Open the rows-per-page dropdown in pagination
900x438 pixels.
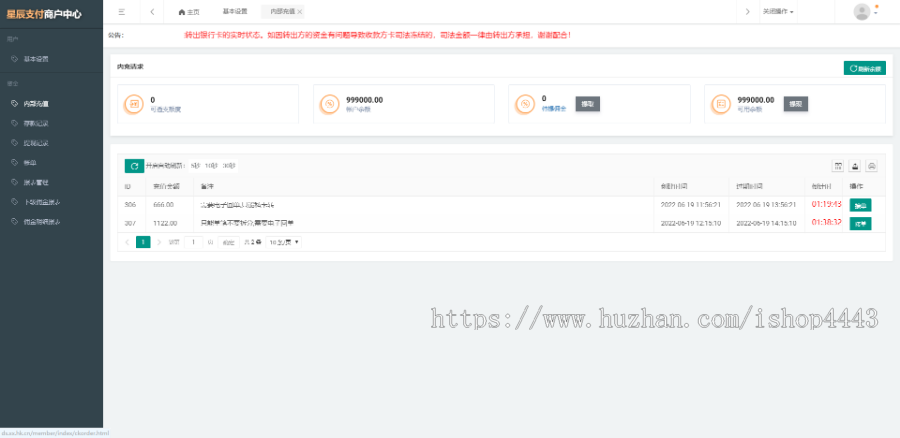(284, 242)
